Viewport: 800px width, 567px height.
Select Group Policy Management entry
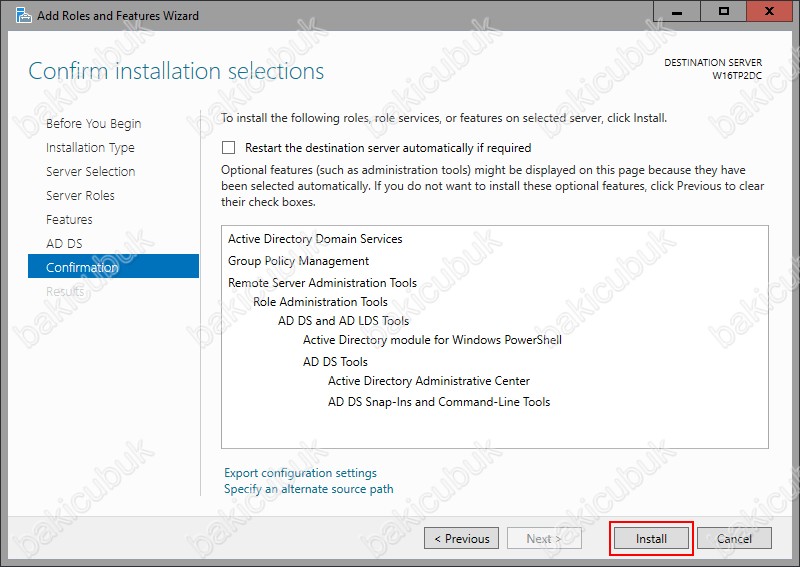click(298, 261)
